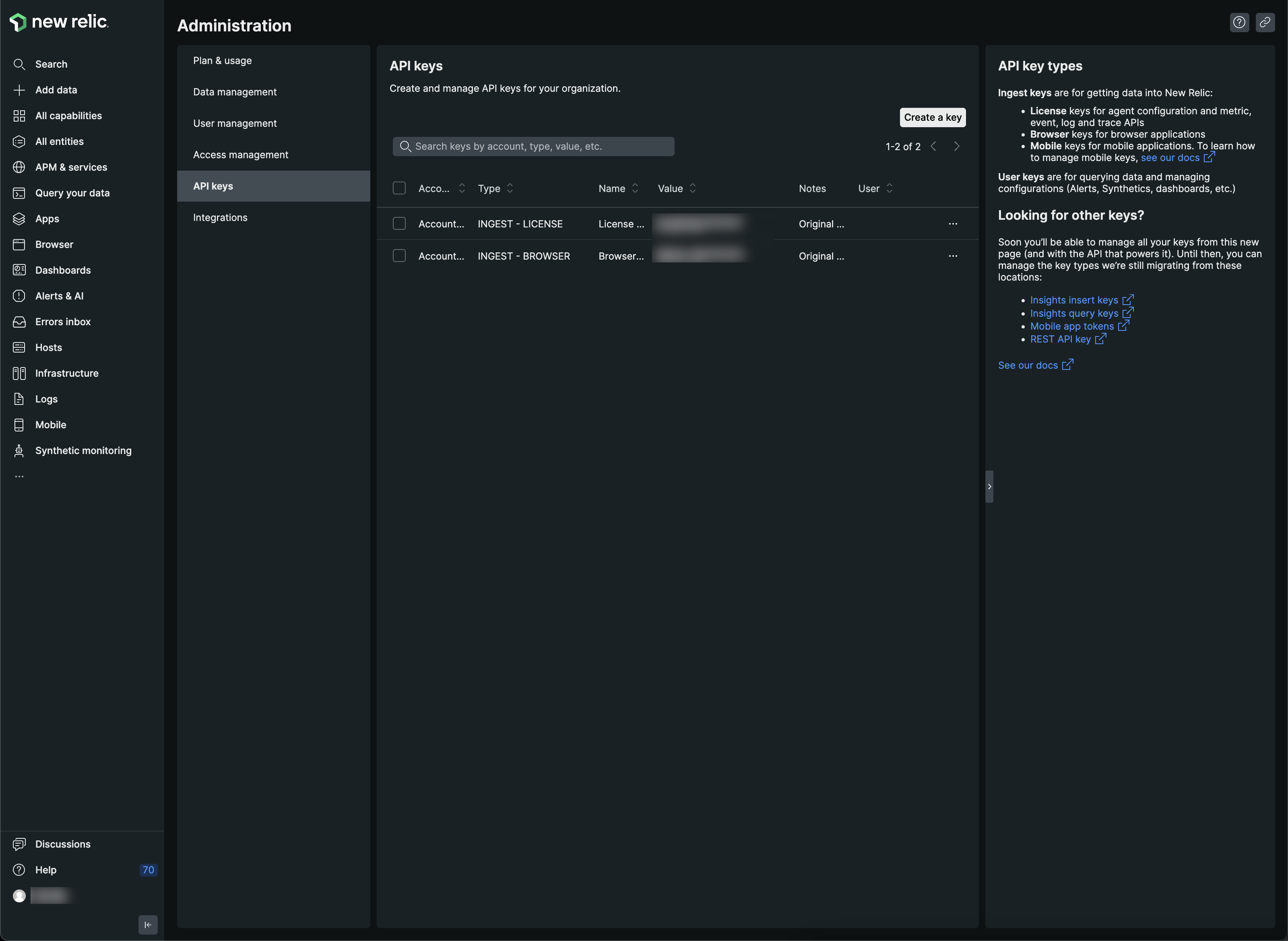Click the Dashboards icon
1288x941 pixels.
19,270
